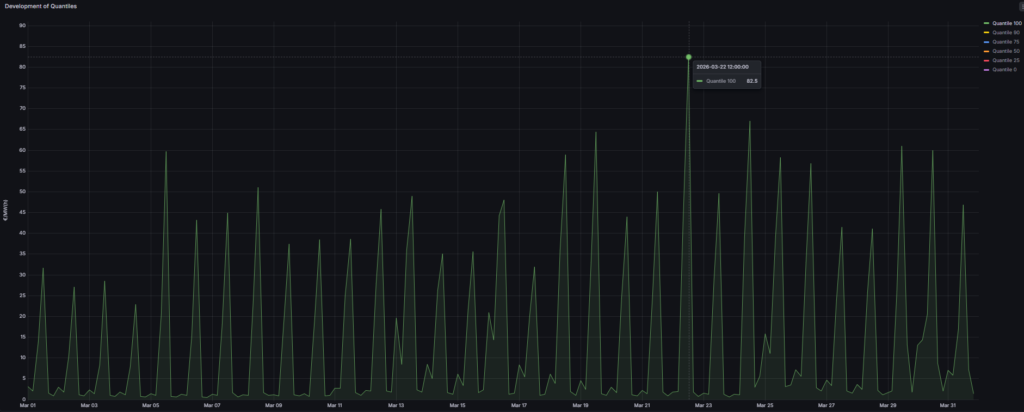Click the Mar 15 x-axis label
The height and width of the screenshot is (412, 1024).
pyautogui.click(x=456, y=406)
